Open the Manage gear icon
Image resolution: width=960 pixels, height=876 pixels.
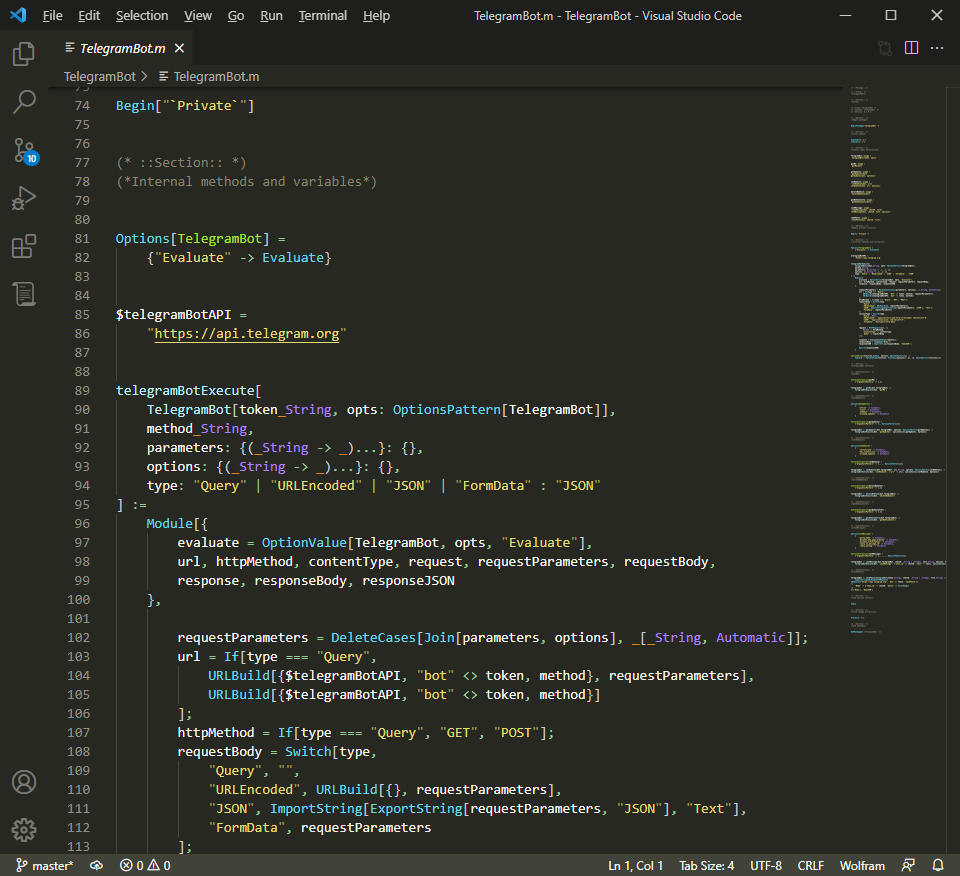point(24,830)
